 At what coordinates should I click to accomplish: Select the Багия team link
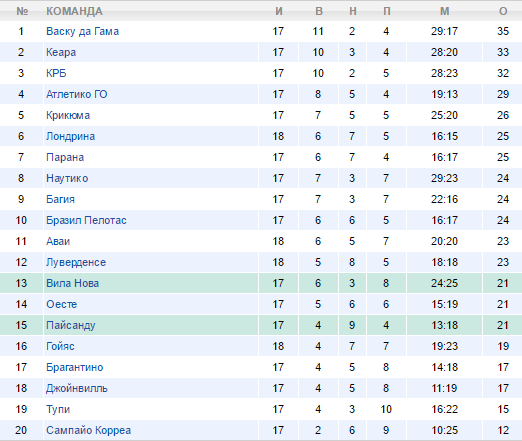tap(60, 199)
